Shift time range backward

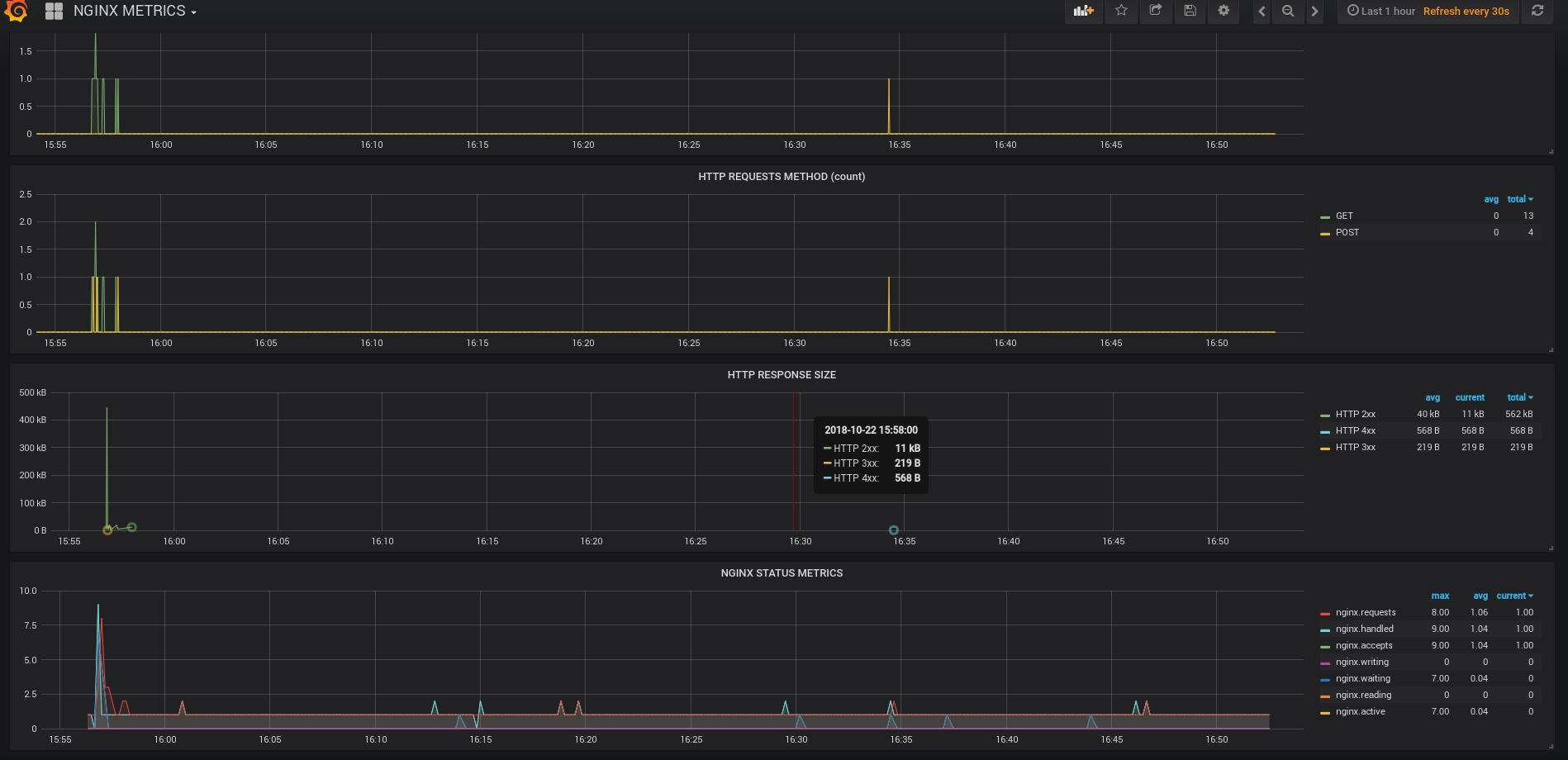[x=1262, y=11]
